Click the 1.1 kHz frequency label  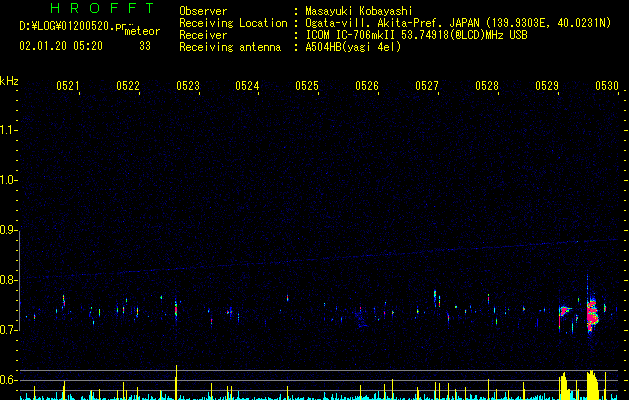[8, 130]
